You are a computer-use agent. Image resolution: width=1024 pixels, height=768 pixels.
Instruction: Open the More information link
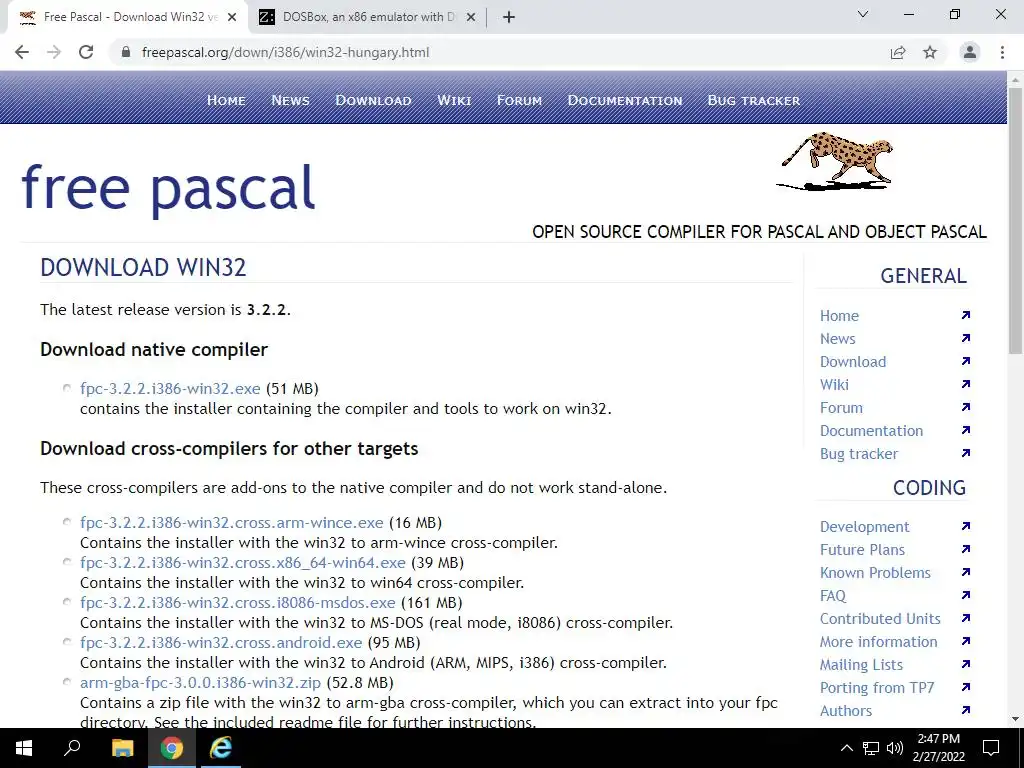click(x=878, y=642)
